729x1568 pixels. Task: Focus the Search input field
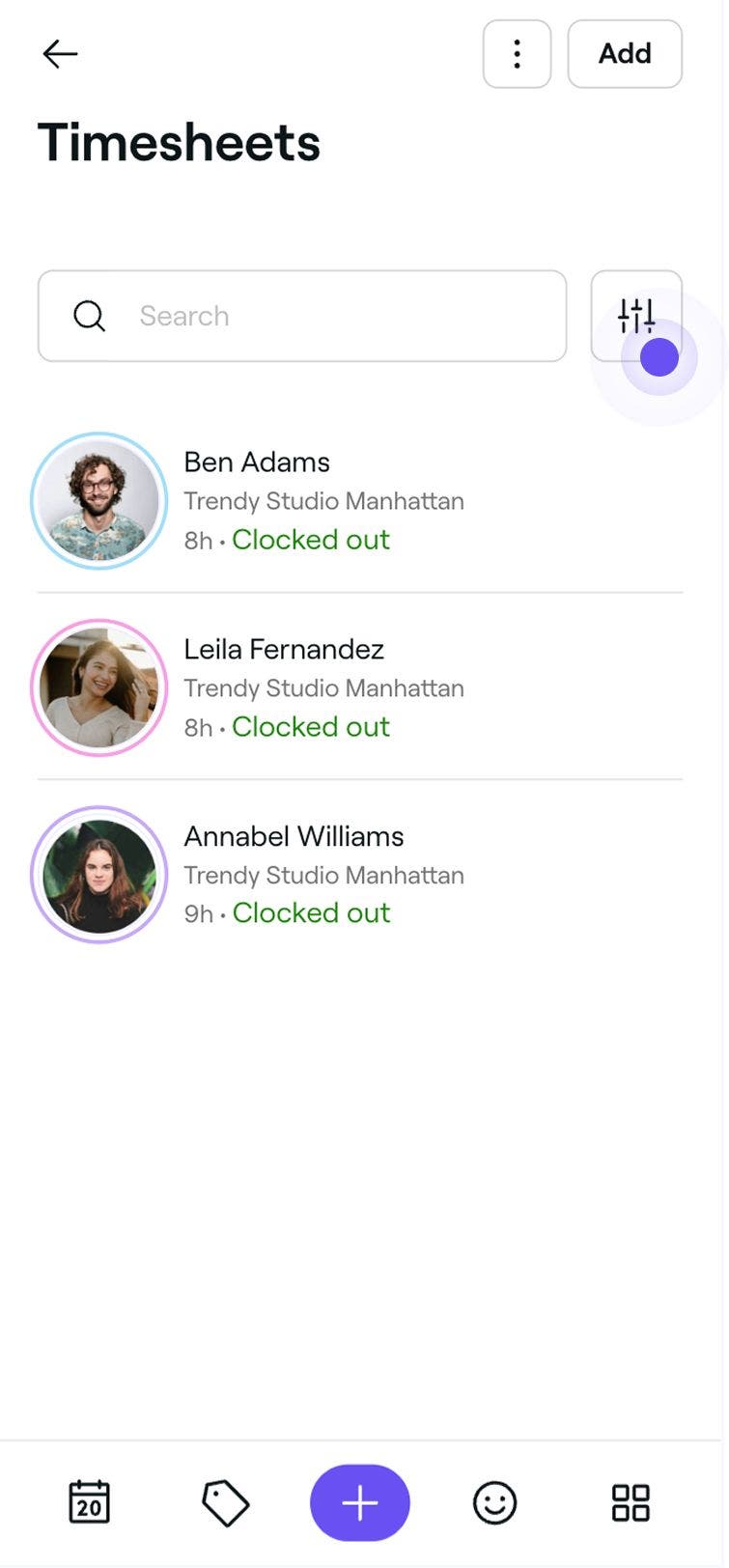(x=328, y=316)
